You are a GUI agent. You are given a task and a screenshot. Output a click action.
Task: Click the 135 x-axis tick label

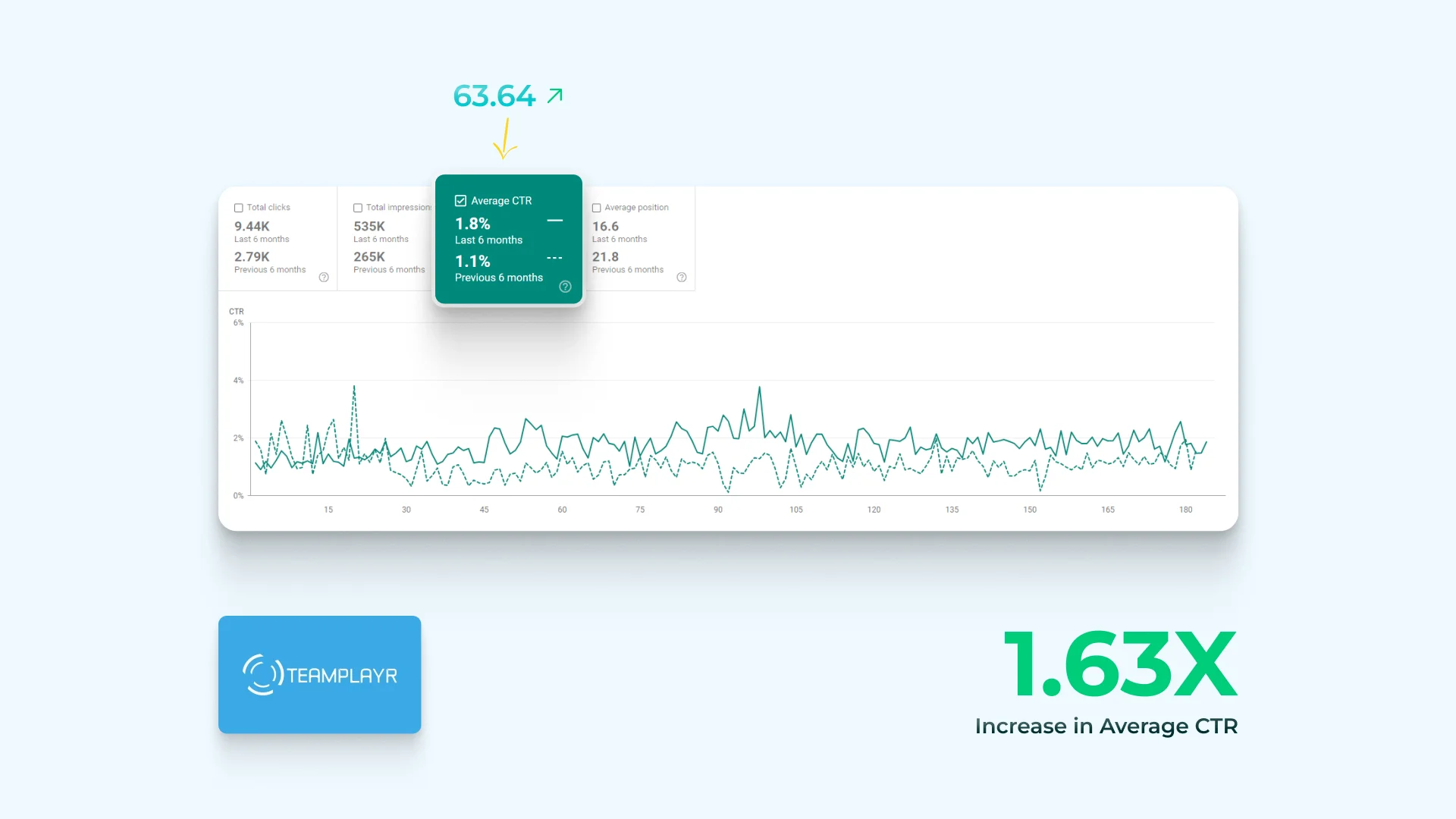point(952,510)
